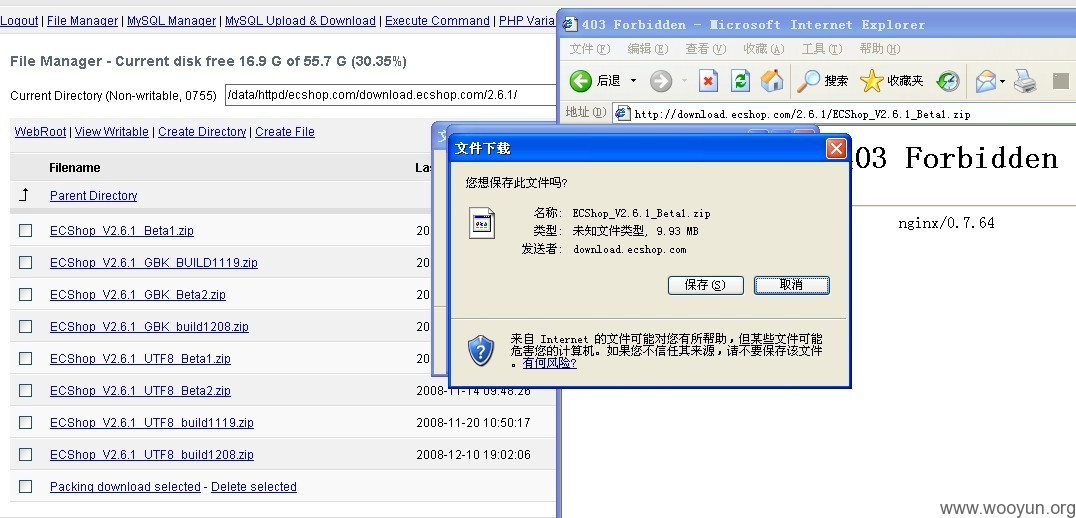The image size is (1076, 518).
Task: Open the Mail button dropdown arrow in IE
Action: (1003, 82)
